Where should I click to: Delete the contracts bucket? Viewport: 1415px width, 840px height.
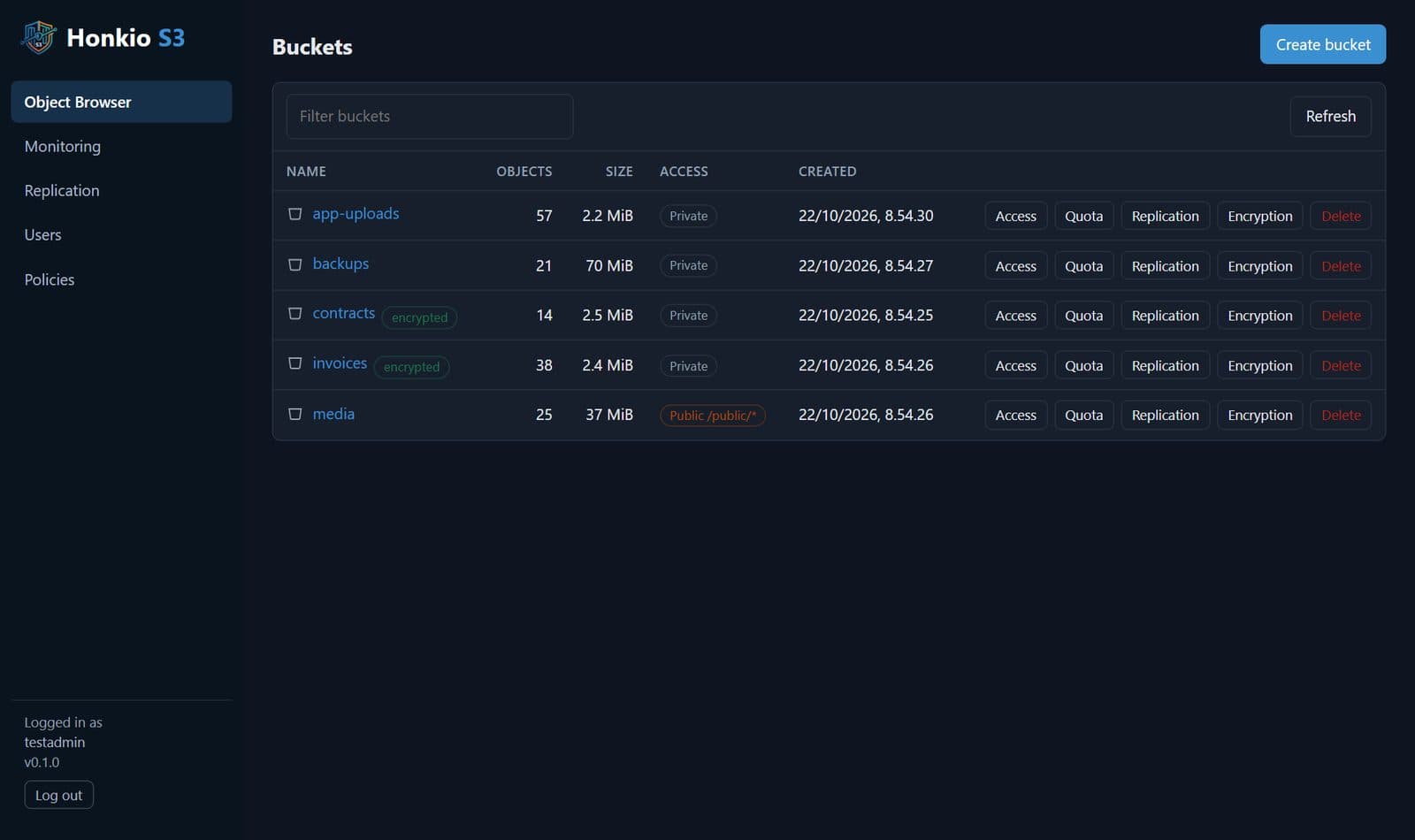click(x=1341, y=316)
